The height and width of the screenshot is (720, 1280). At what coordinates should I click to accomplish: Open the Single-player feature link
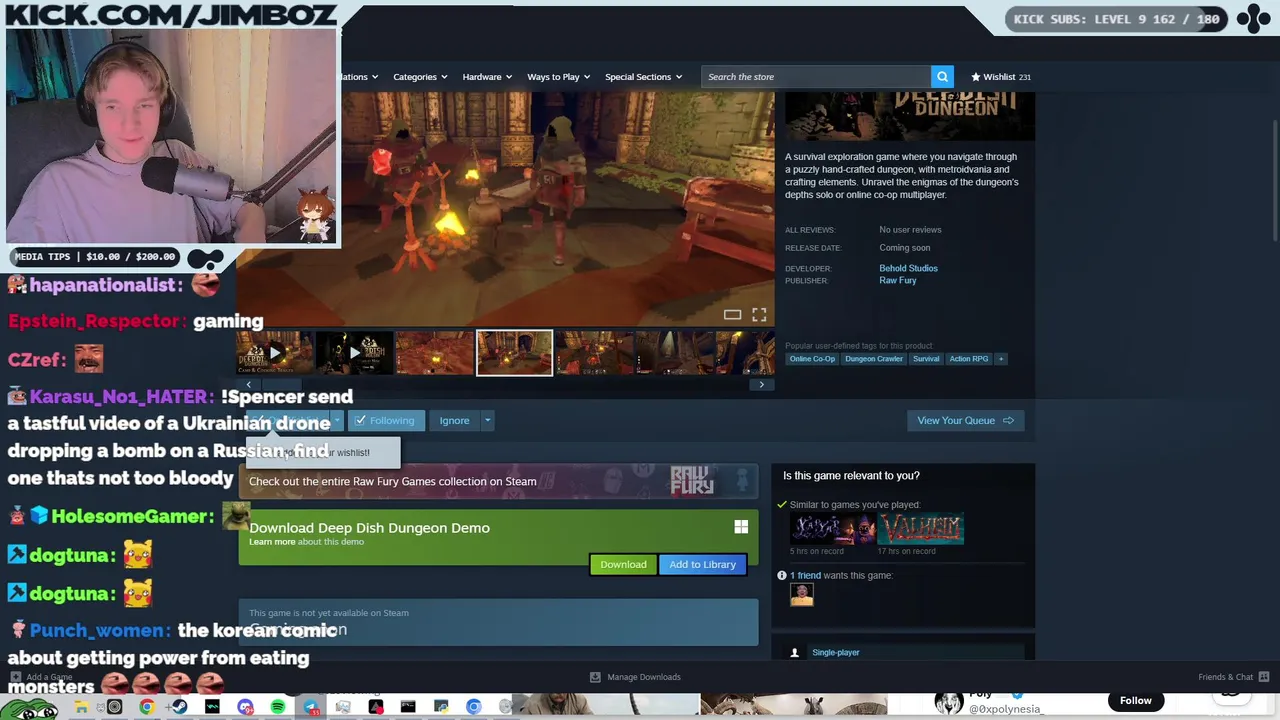point(836,653)
